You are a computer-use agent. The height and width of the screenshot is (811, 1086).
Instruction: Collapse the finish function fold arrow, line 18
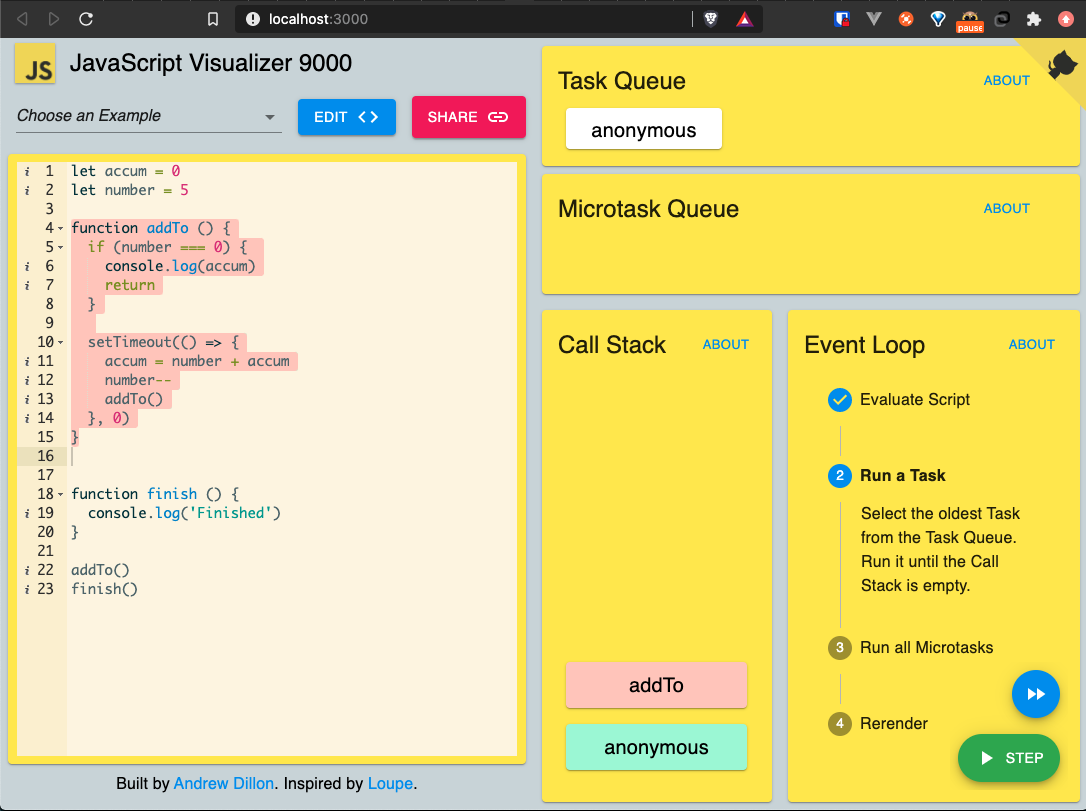pyautogui.click(x=60, y=494)
